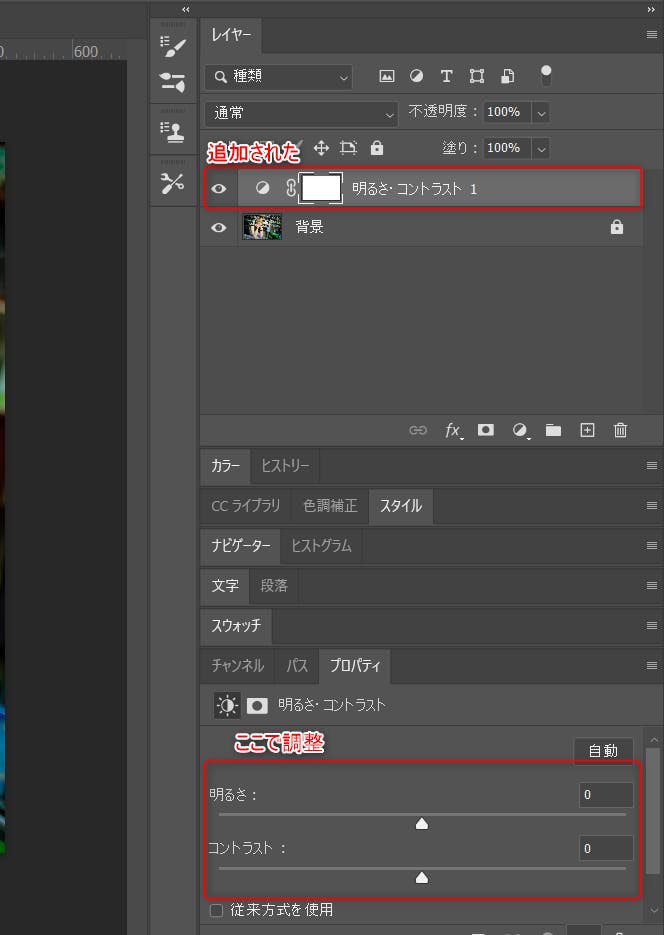Viewport: 664px width, 935px height.
Task: Toggle visibility of the 背景 layer
Action: [x=219, y=227]
